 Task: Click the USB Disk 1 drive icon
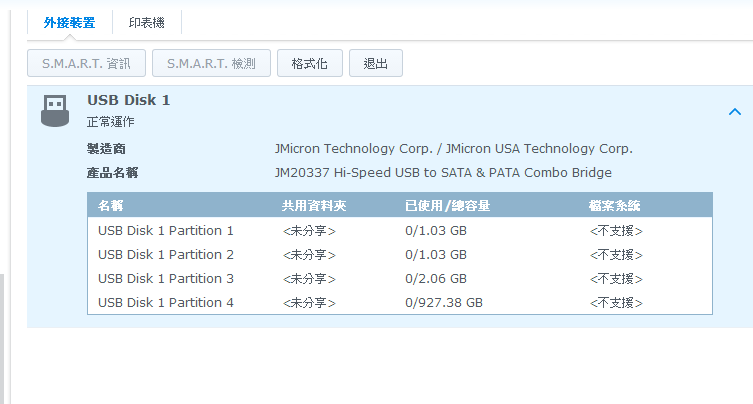[x=55, y=110]
